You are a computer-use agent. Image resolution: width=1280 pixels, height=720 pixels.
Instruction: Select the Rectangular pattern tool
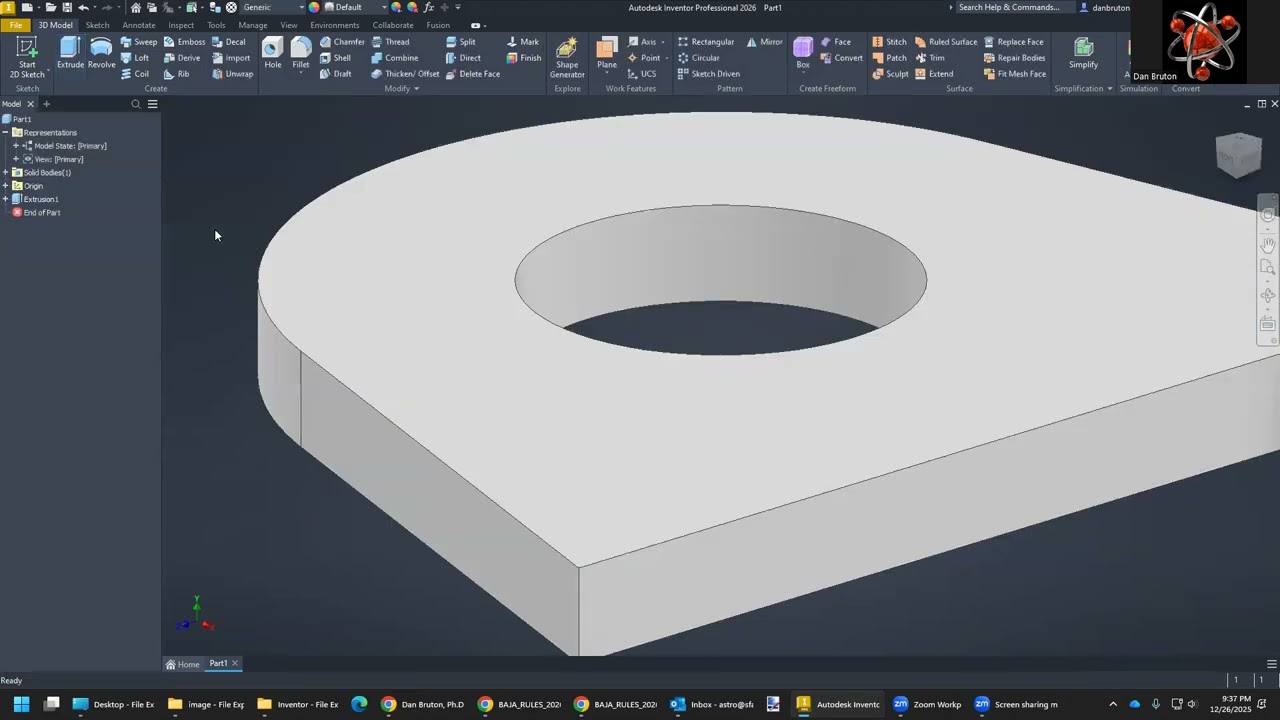point(705,42)
